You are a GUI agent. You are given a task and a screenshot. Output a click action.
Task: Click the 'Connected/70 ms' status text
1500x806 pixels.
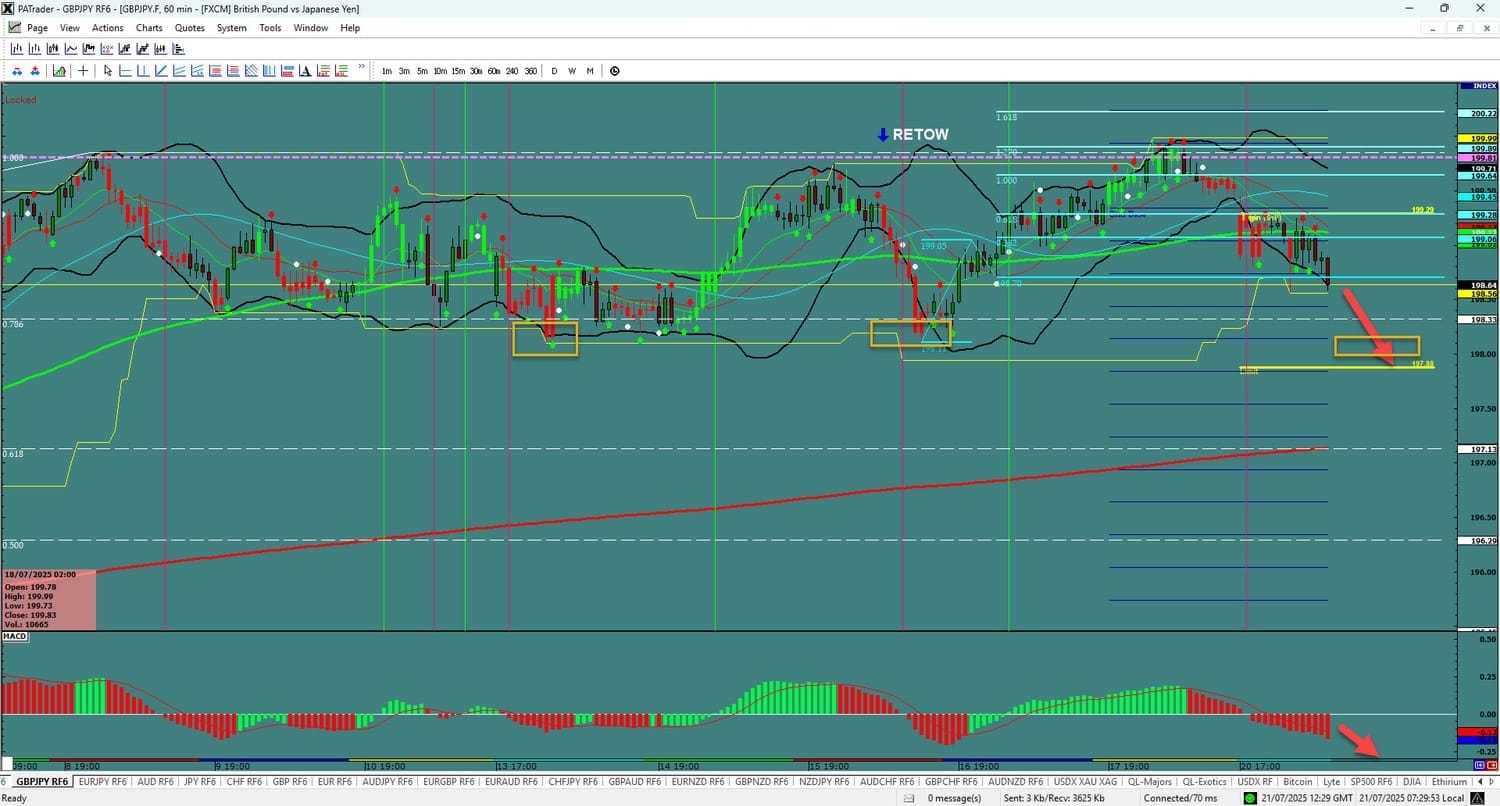[x=1180, y=798]
